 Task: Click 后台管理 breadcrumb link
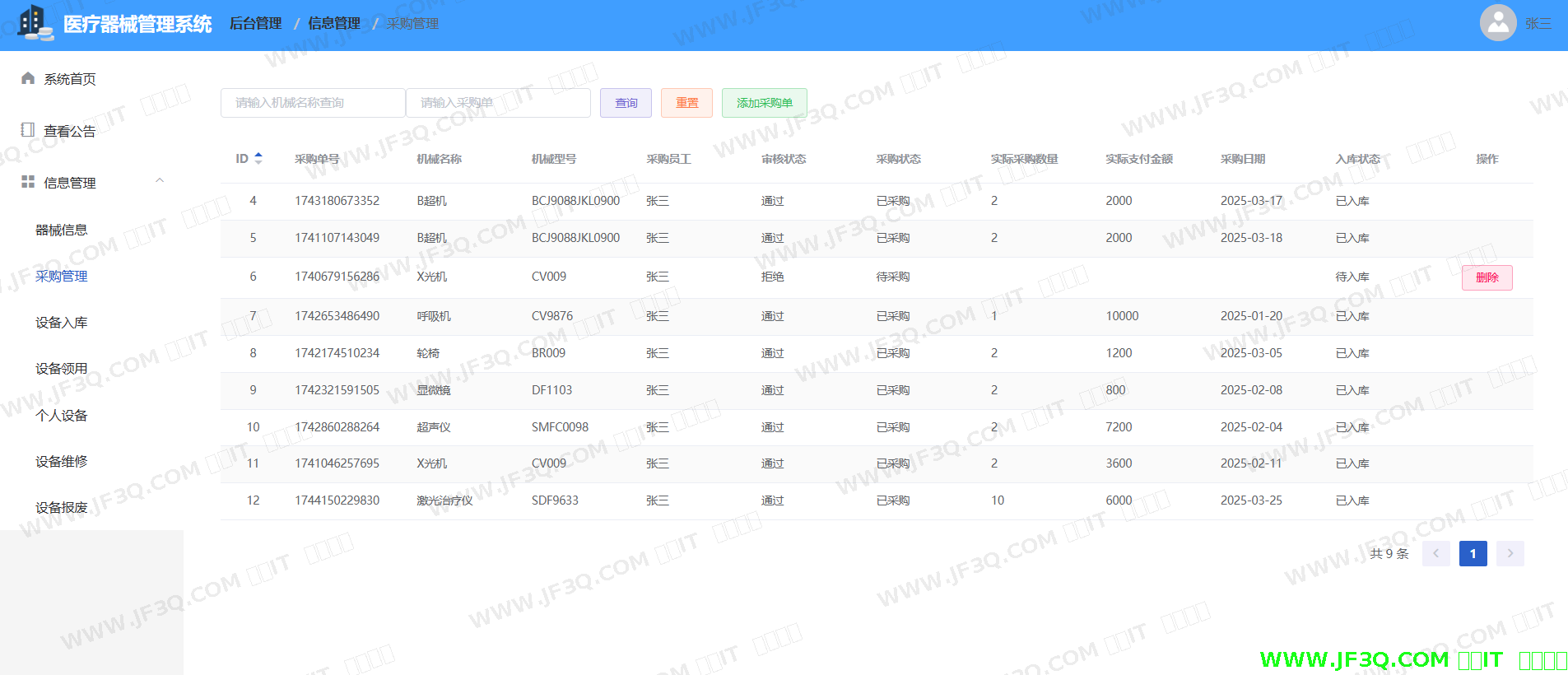[x=255, y=23]
